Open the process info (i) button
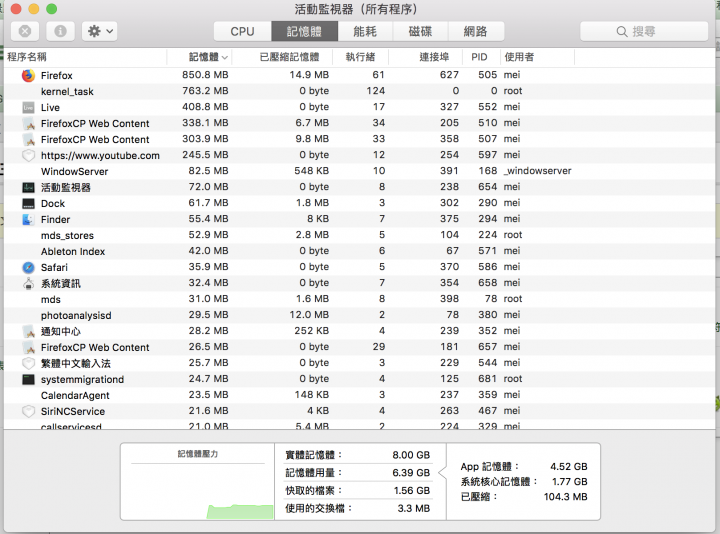Image resolution: width=720 pixels, height=534 pixels. [x=60, y=31]
